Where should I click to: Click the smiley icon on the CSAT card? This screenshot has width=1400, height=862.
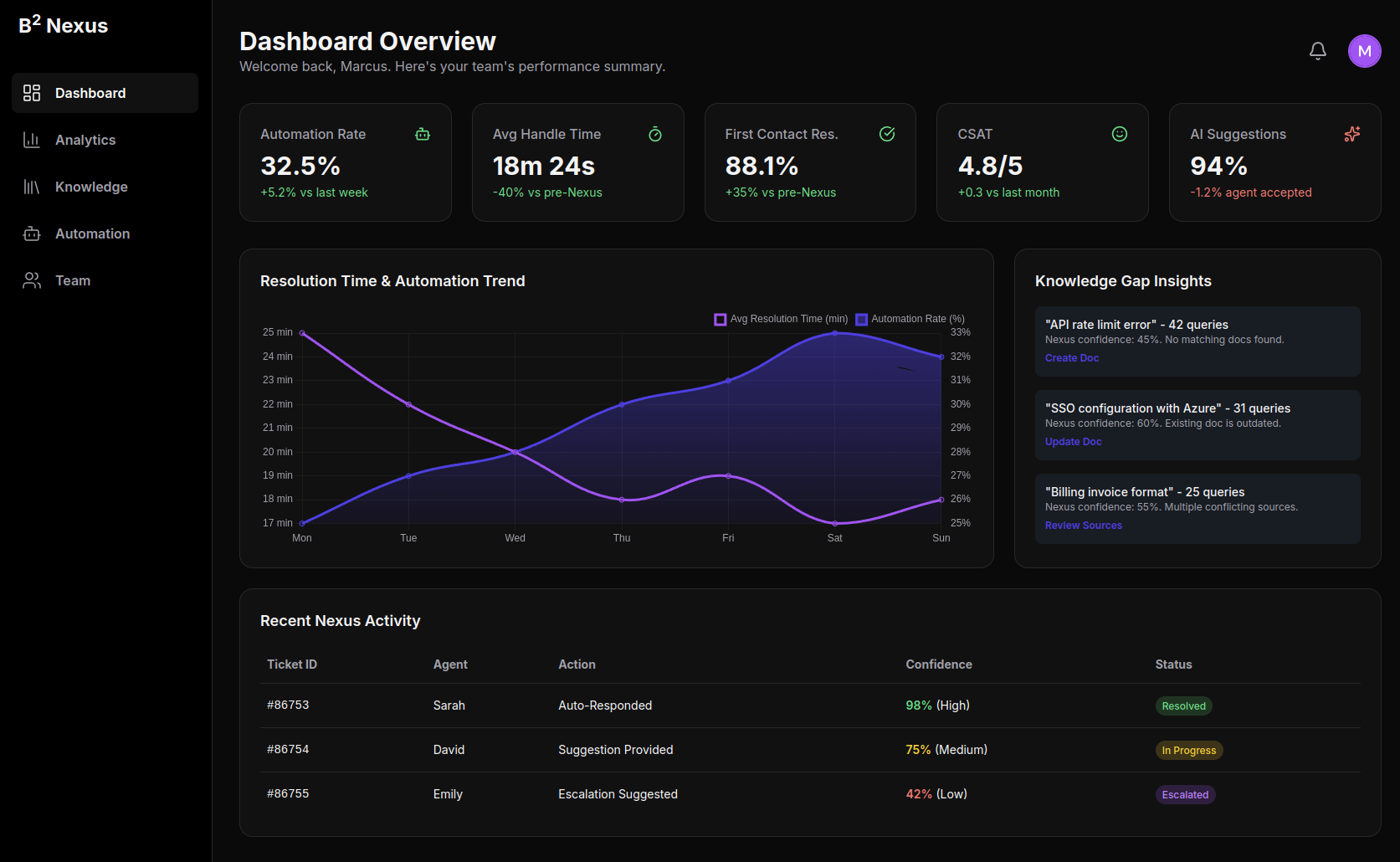[1120, 134]
